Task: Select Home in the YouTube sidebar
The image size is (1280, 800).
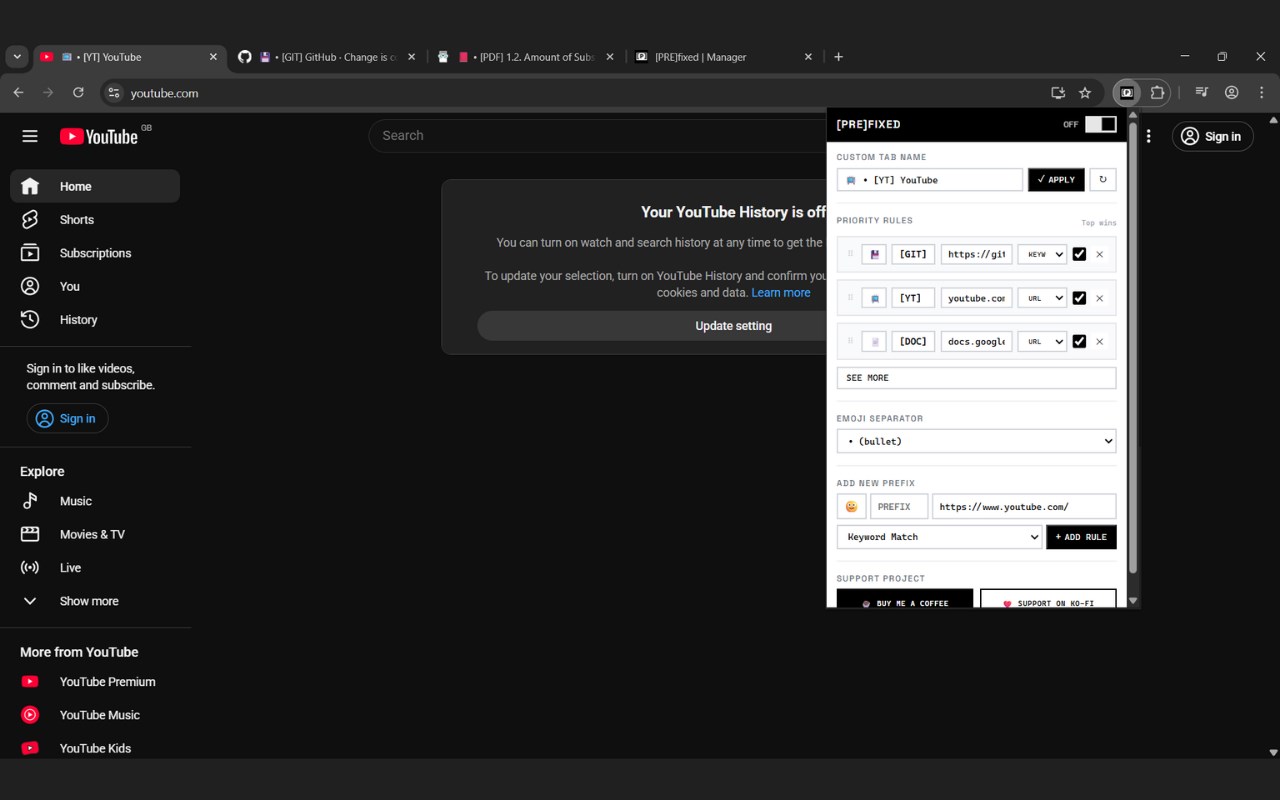Action: (x=95, y=186)
